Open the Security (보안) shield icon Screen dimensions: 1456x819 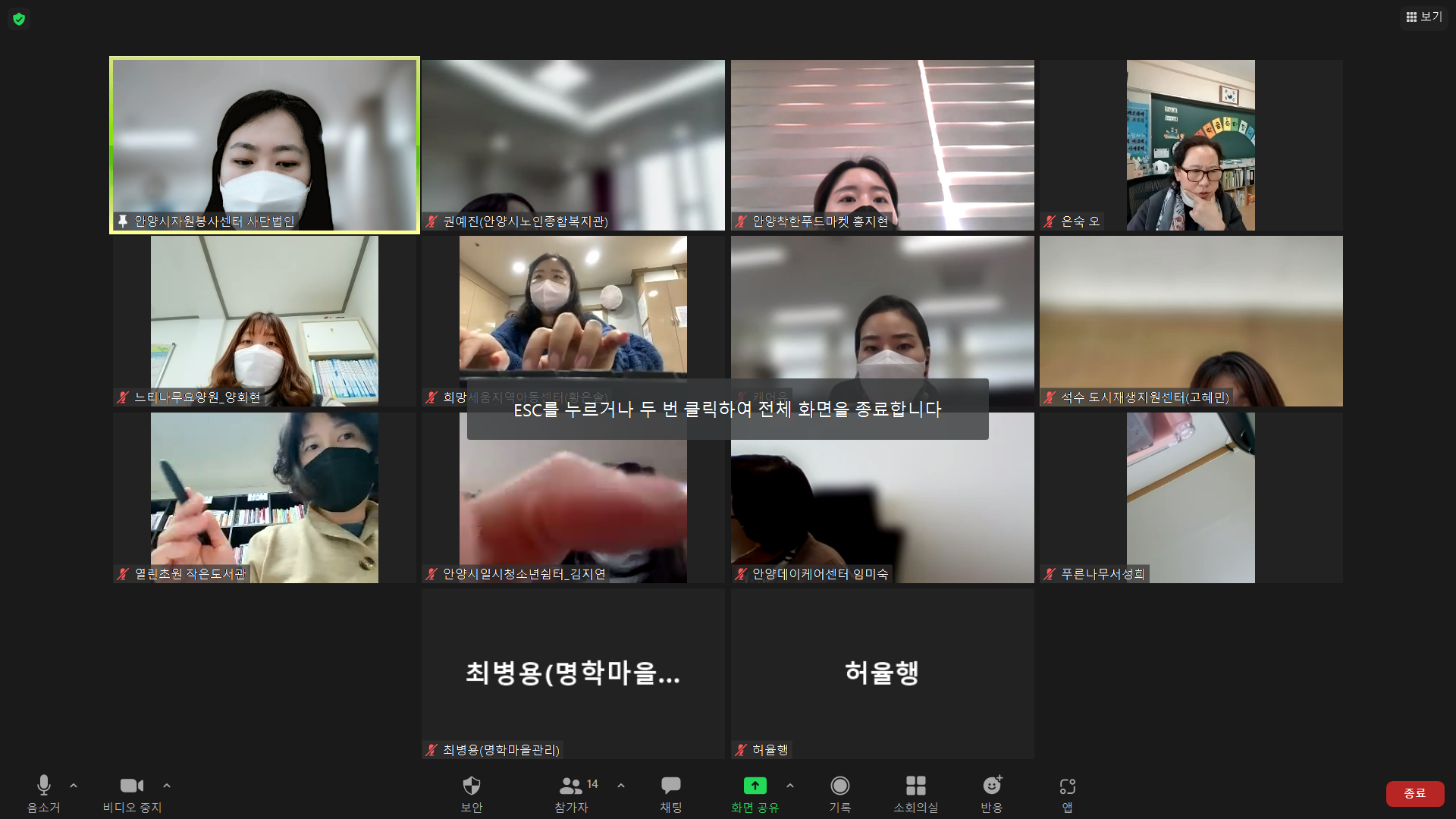point(471,786)
